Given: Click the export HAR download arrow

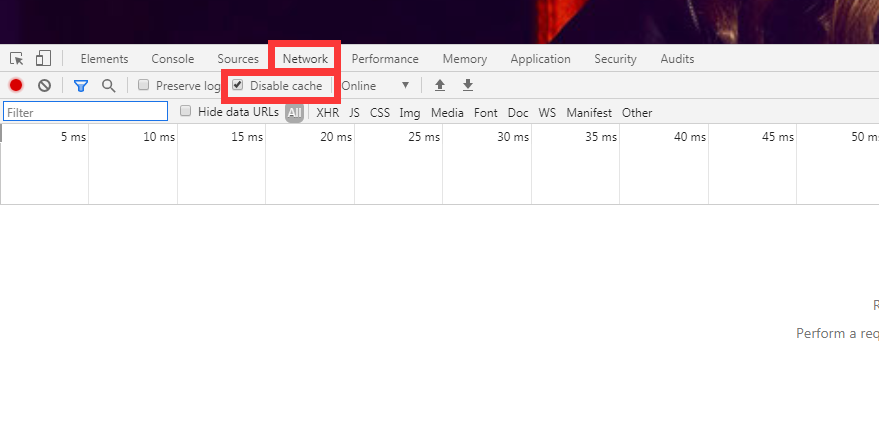Looking at the screenshot, I should [467, 86].
